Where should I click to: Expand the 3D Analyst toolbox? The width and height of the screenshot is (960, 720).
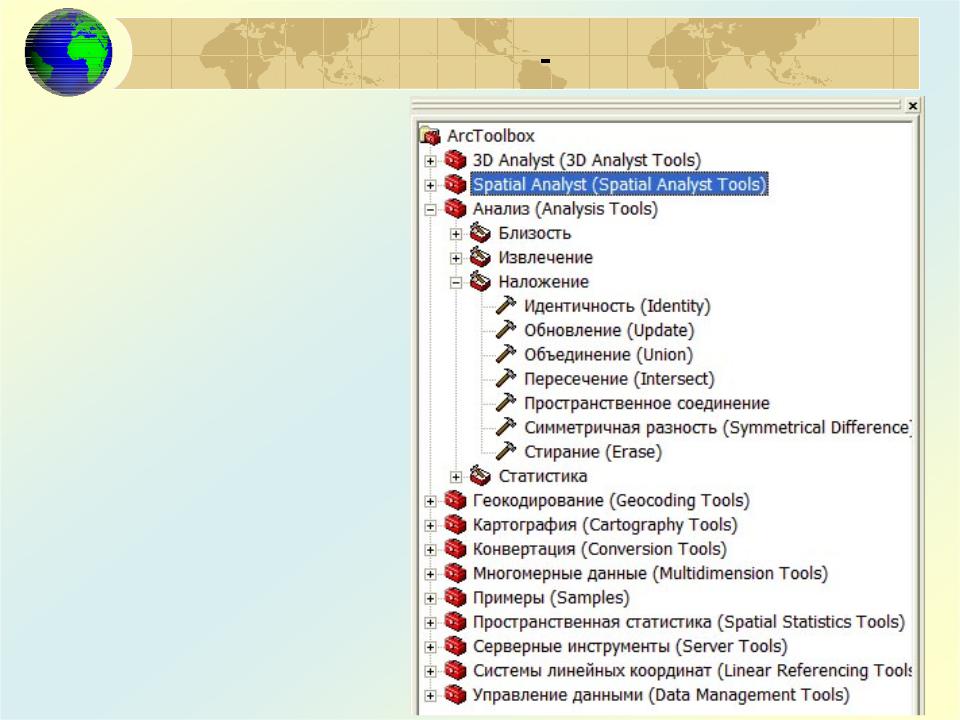click(x=430, y=161)
